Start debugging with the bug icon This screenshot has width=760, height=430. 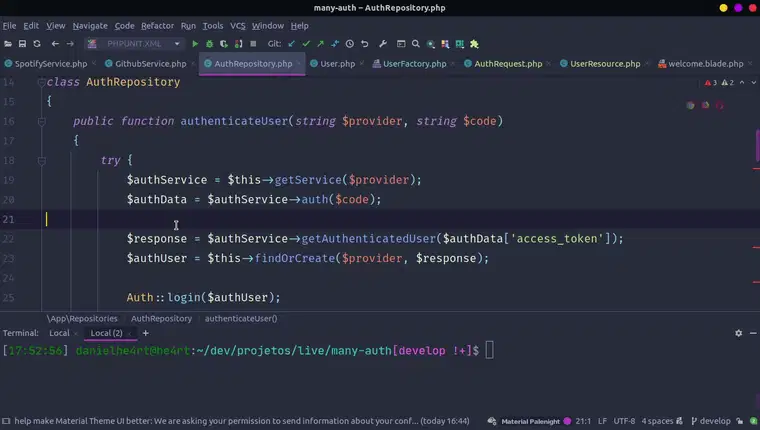209,44
